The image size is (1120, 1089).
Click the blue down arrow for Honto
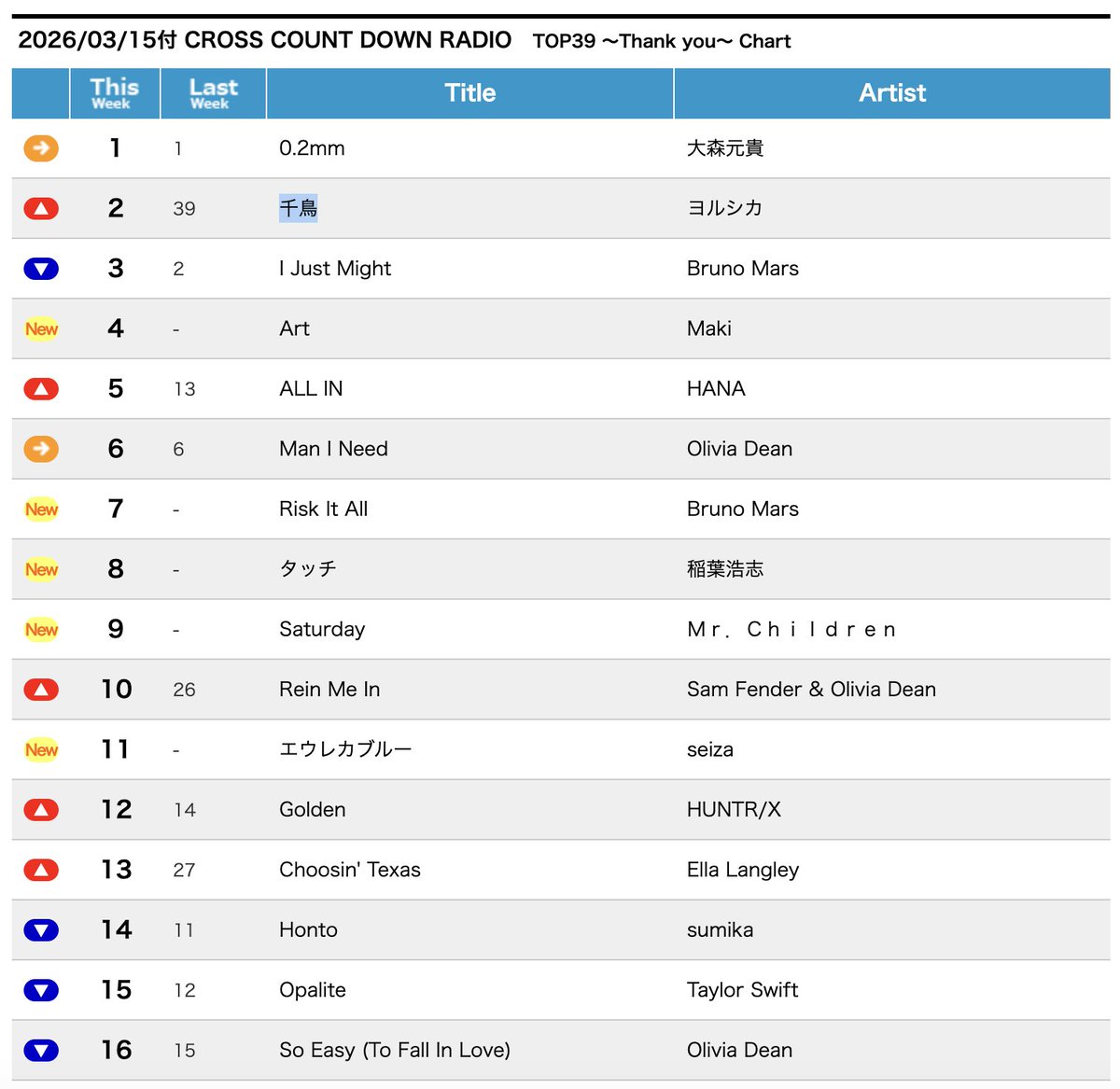tap(41, 930)
